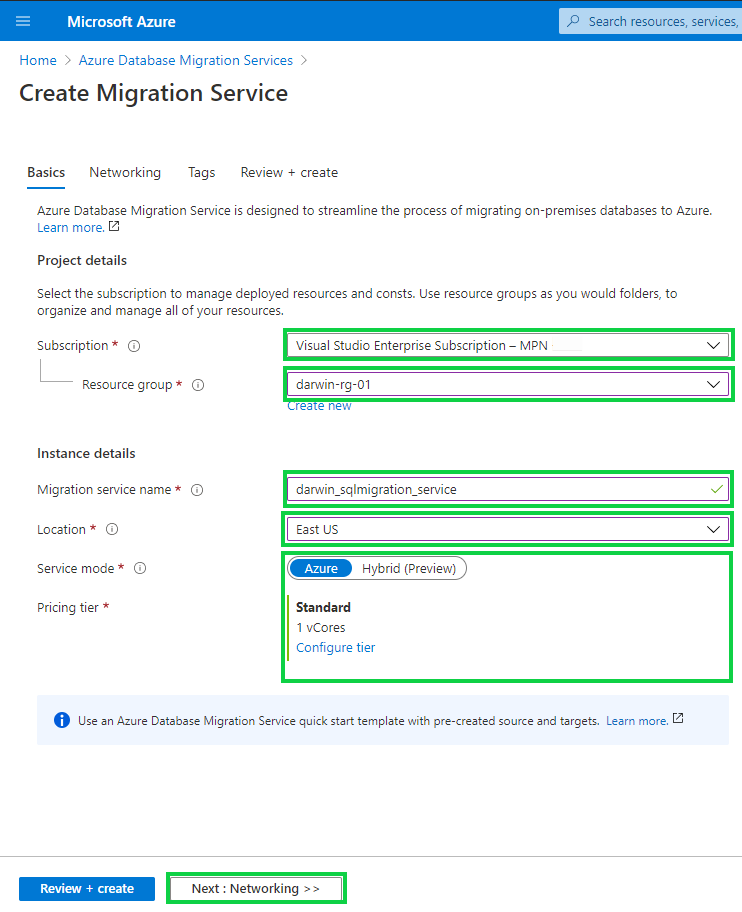
Task: Click the Search resources box
Action: click(x=650, y=22)
